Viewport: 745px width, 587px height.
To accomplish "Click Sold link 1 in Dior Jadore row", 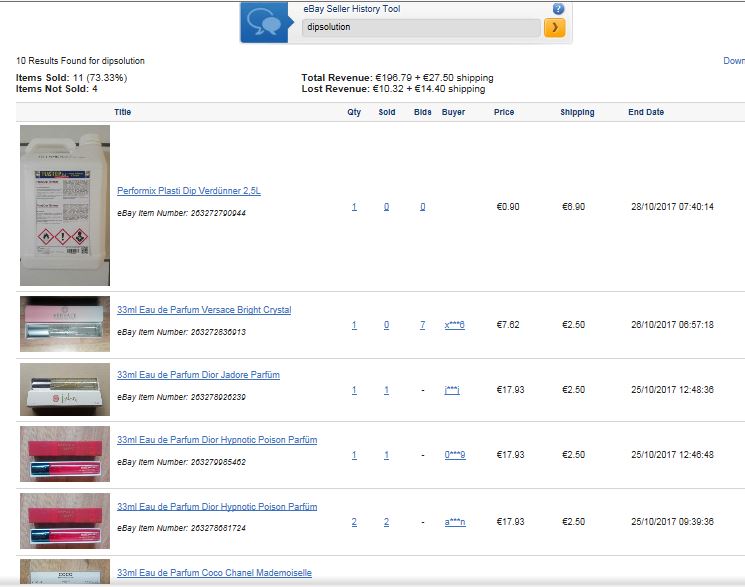I will [386, 390].
